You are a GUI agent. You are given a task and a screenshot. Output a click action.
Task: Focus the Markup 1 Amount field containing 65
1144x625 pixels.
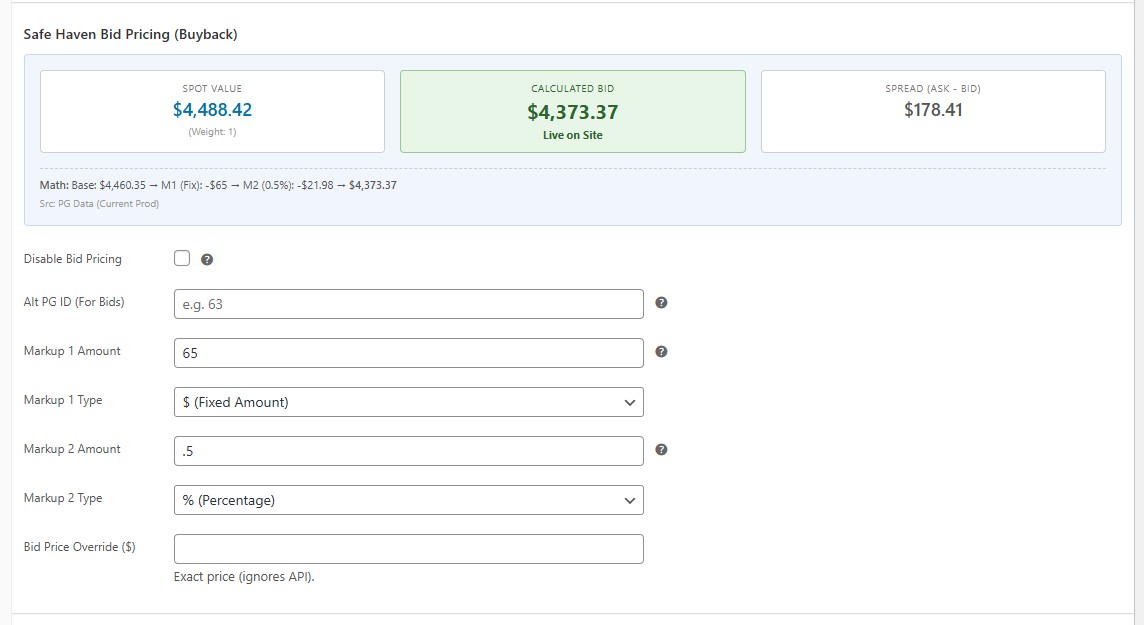click(x=408, y=353)
